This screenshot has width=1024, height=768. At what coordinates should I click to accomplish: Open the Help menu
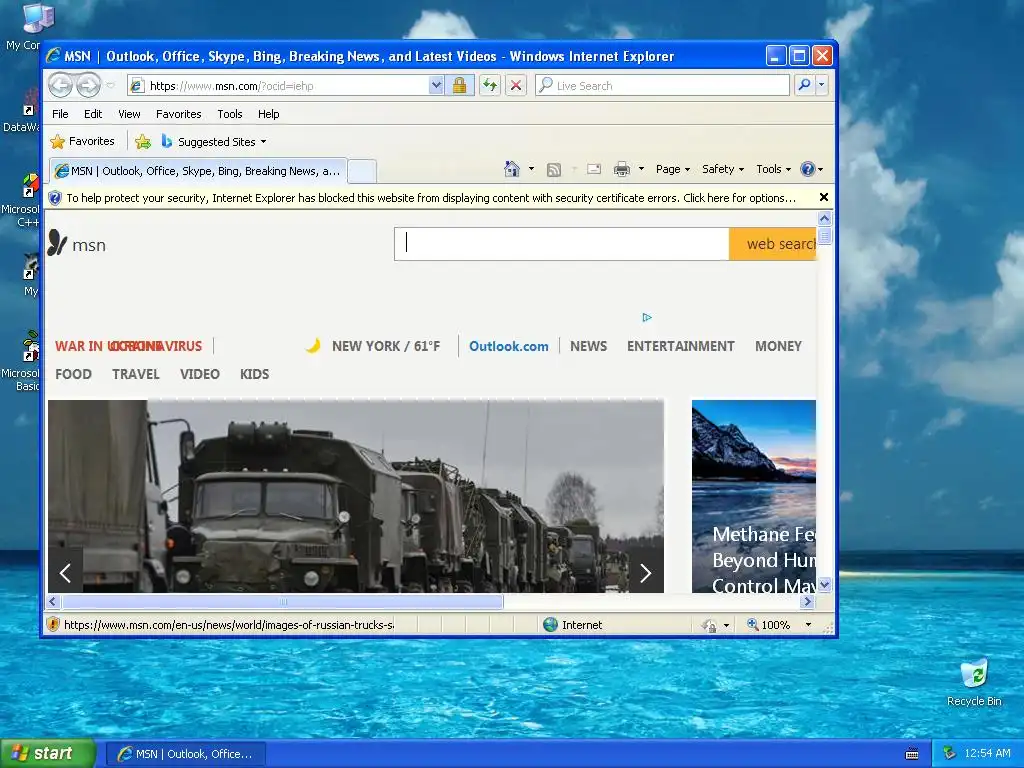tap(268, 114)
